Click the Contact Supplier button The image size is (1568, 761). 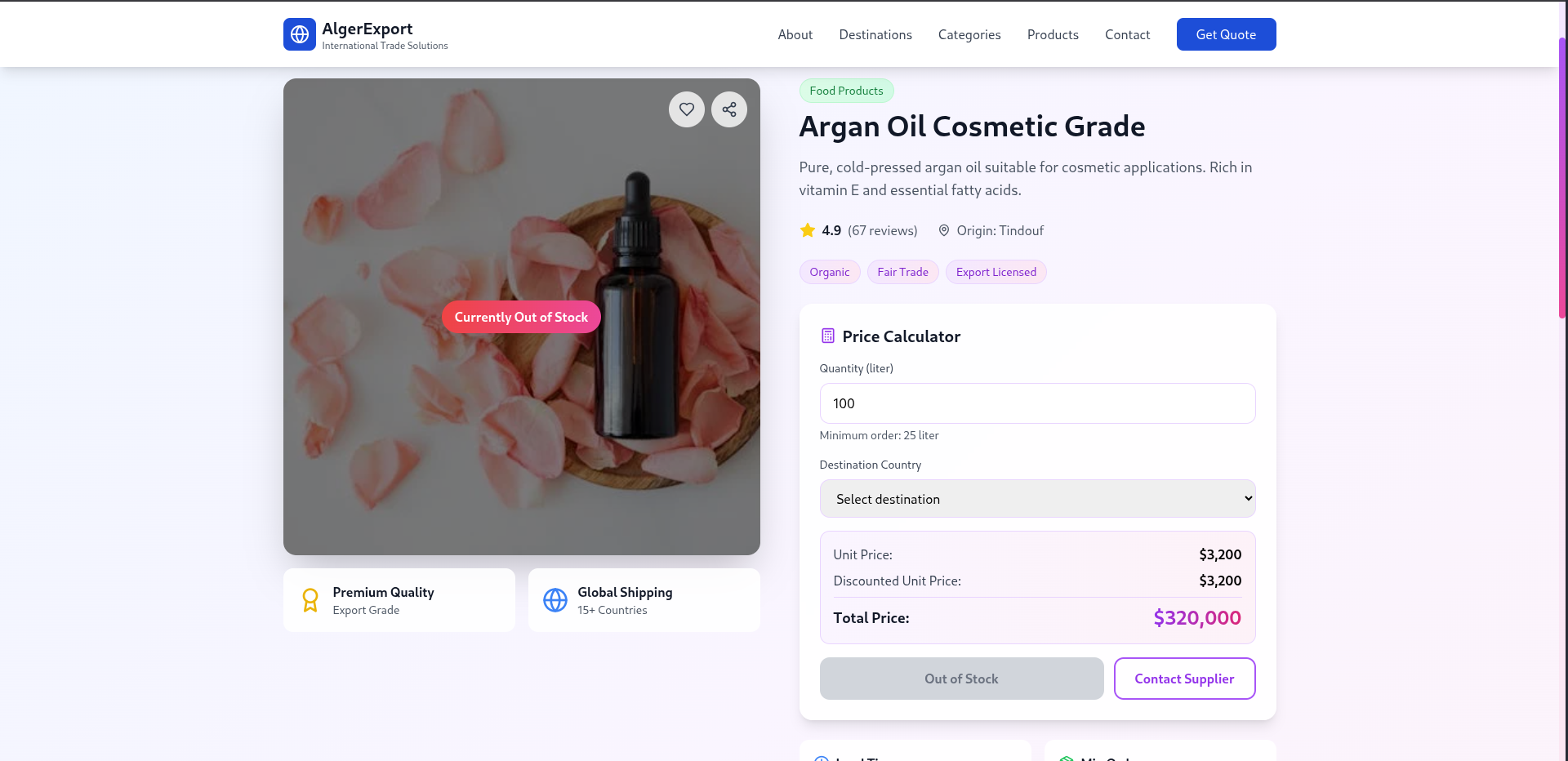pyautogui.click(x=1184, y=679)
